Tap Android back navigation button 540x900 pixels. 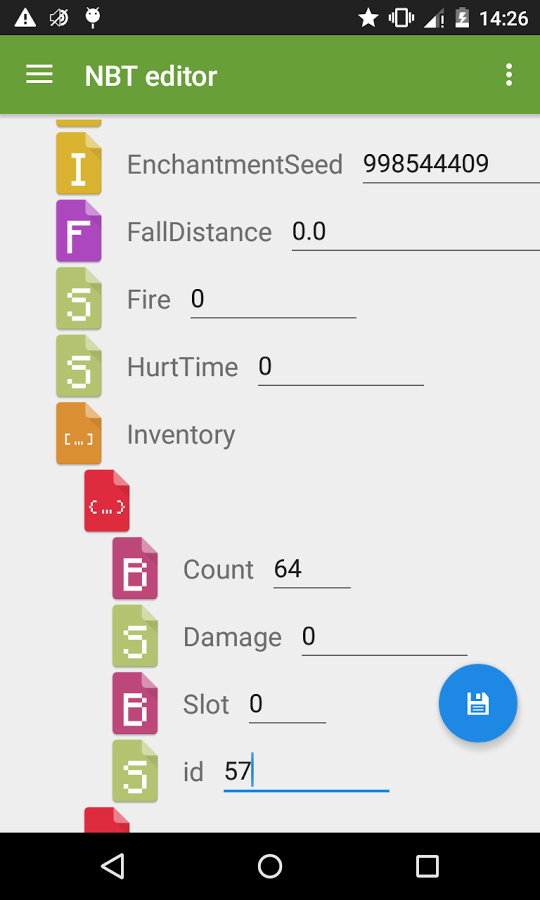tap(113, 866)
